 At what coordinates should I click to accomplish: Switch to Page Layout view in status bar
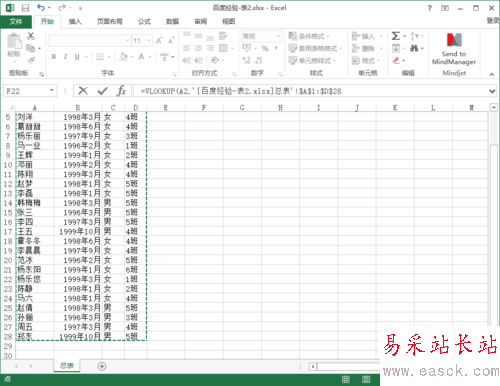pos(366,379)
